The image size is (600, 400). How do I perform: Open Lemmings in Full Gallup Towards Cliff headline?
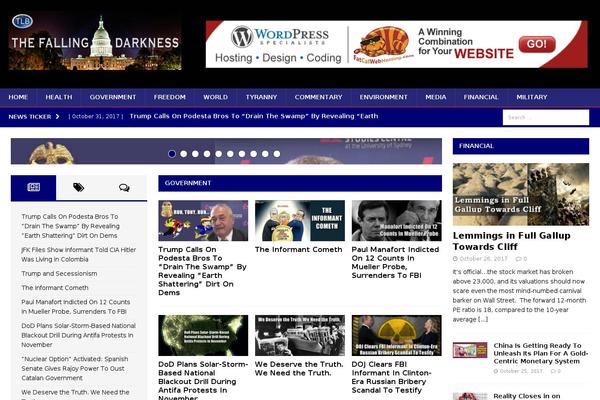[512, 241]
